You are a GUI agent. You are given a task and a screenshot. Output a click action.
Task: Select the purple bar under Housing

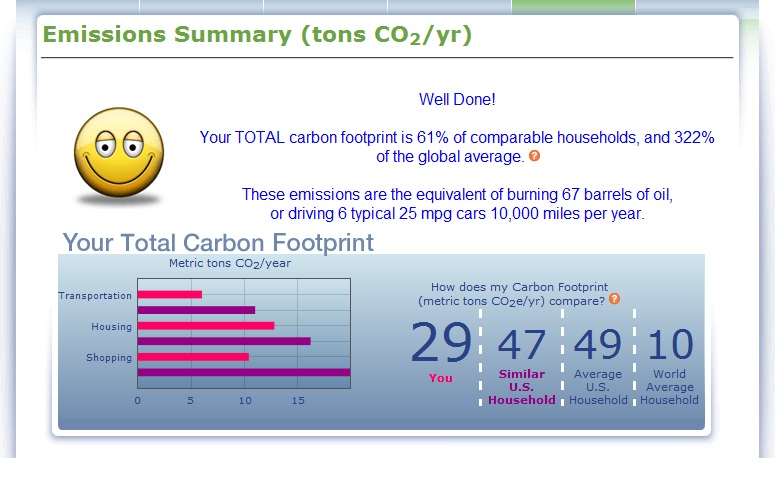pyautogui.click(x=224, y=341)
